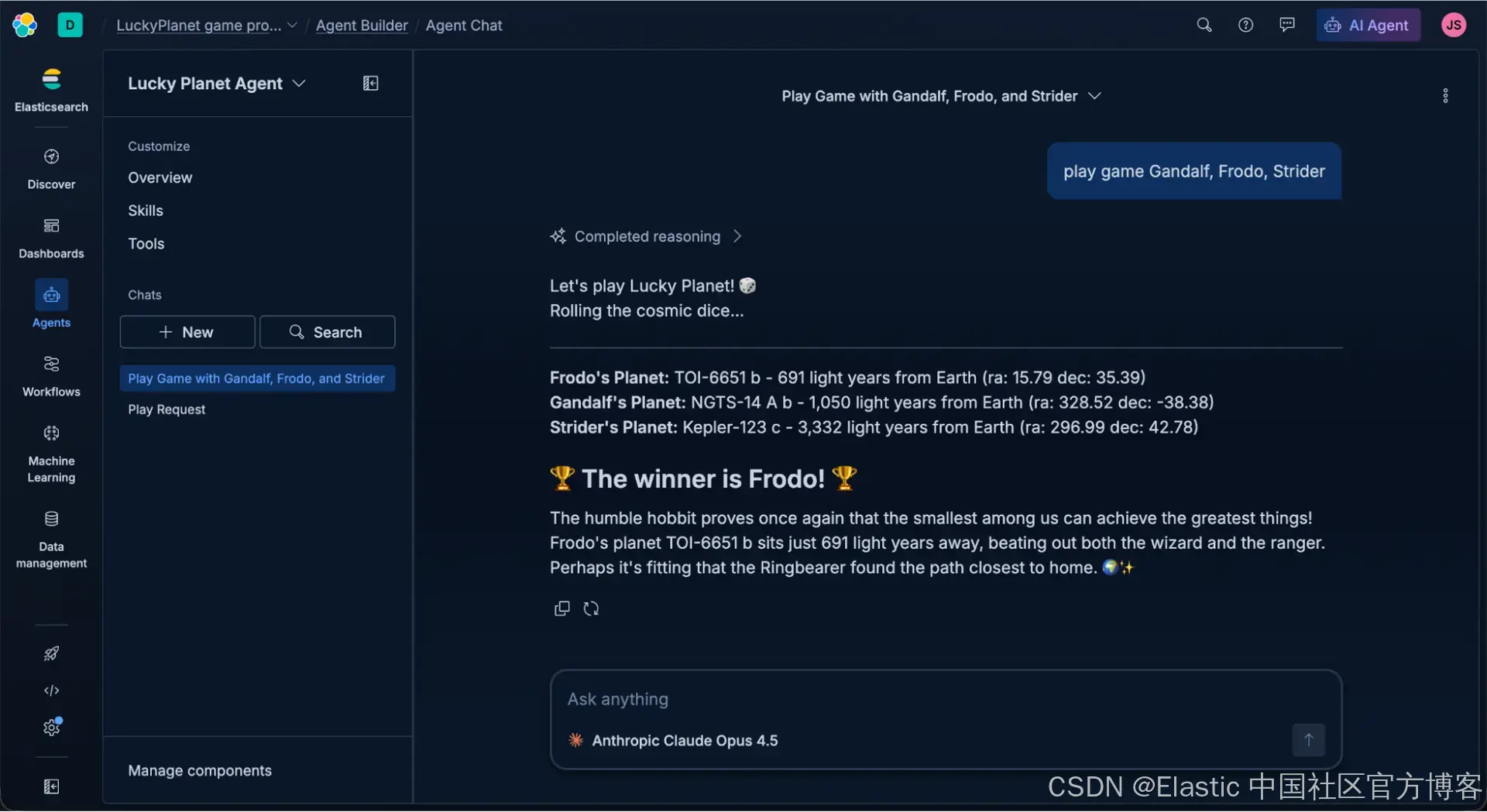Open the Tools customize item
Viewport: 1487px width, 812px height.
coord(146,244)
